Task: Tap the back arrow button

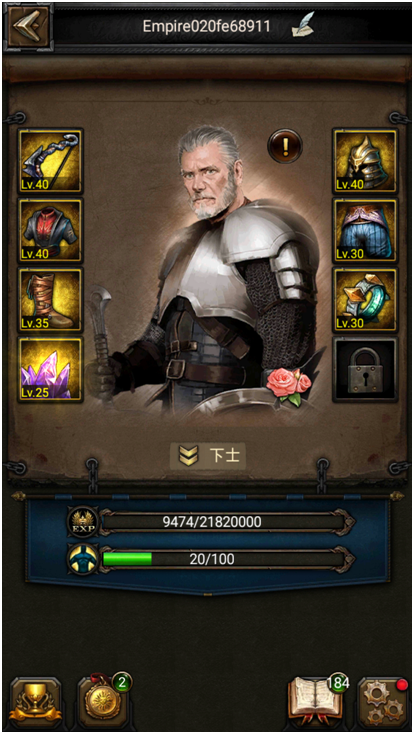Action: [x=29, y=25]
